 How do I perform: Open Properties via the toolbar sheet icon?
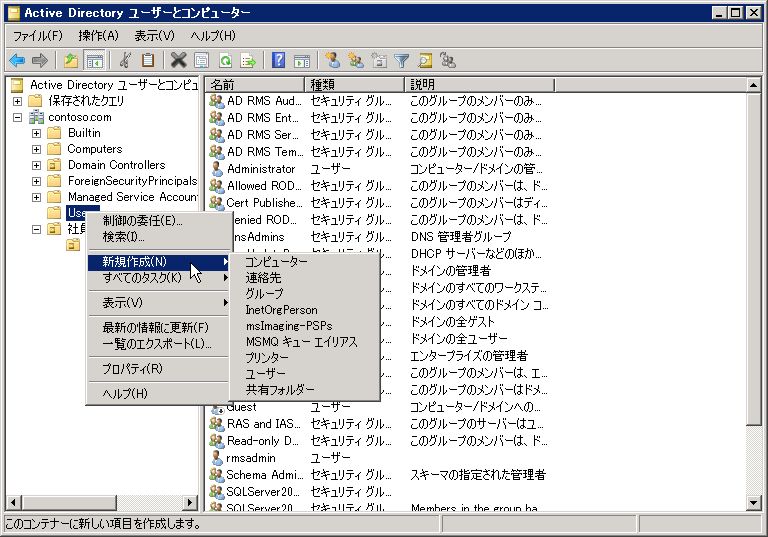(201, 61)
